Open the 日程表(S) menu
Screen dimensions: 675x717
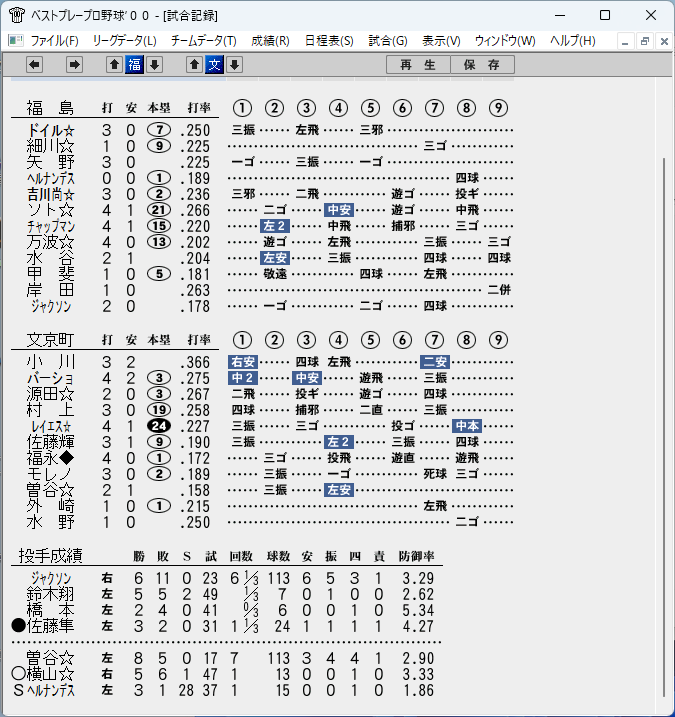[x=329, y=41]
